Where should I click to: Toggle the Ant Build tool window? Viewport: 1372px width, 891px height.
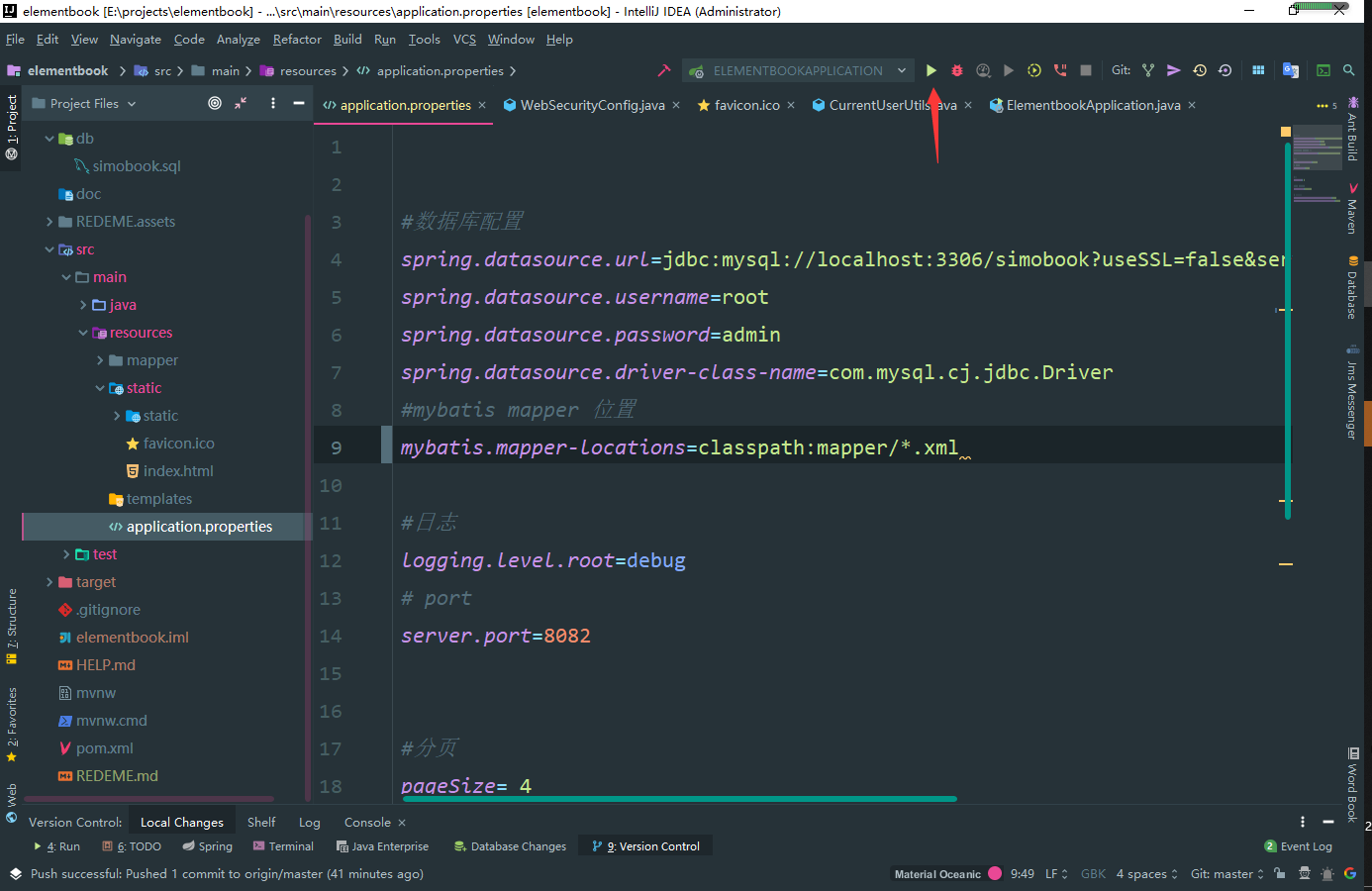click(1352, 129)
